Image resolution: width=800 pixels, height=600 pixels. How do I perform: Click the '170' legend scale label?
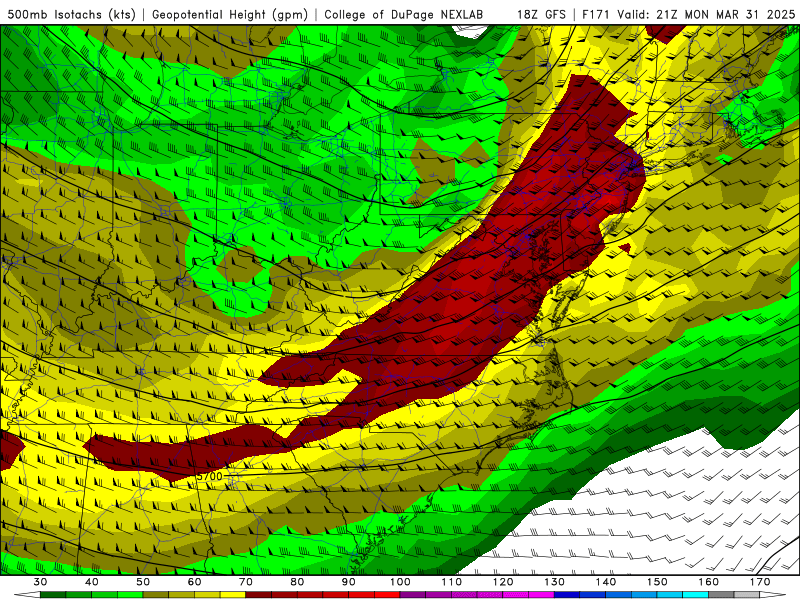[760, 582]
